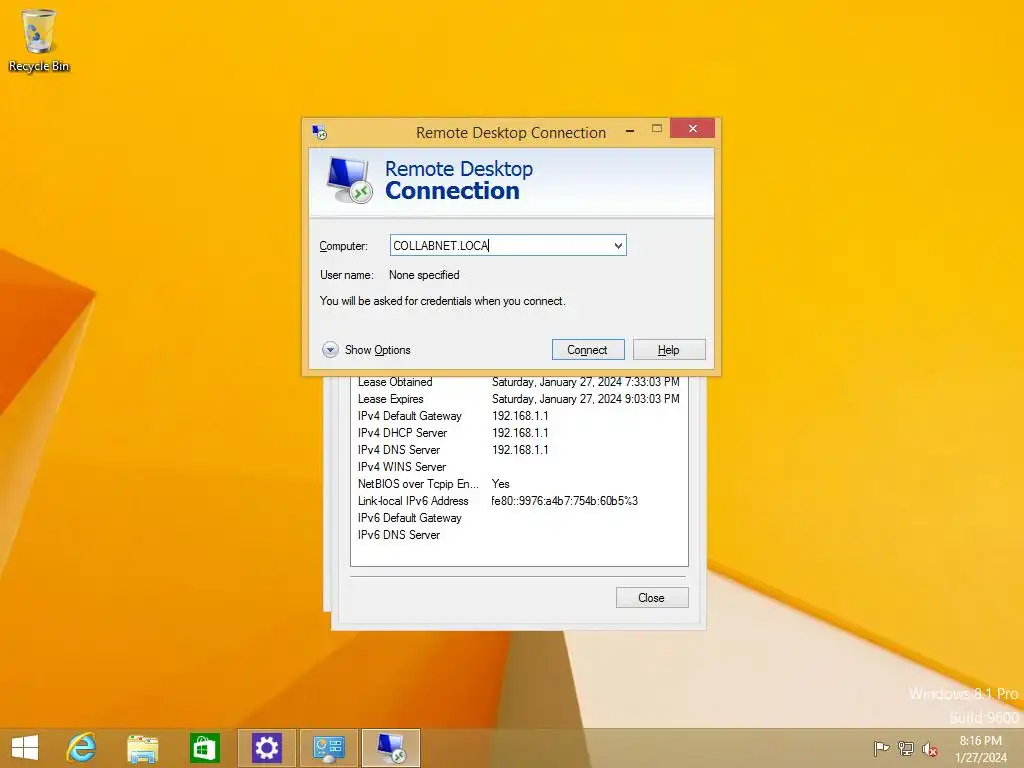
Task: Open the clock showing 8:16 PM
Action: 981,749
